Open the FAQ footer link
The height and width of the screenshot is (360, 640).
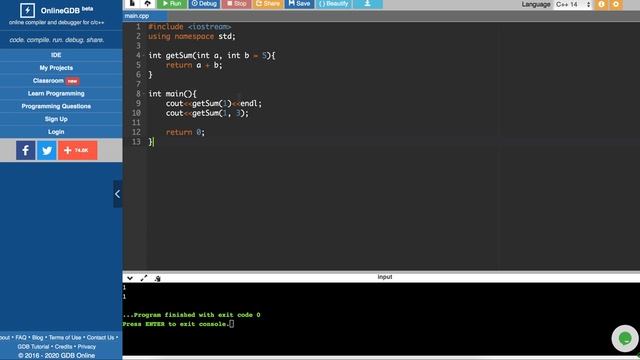(21, 338)
